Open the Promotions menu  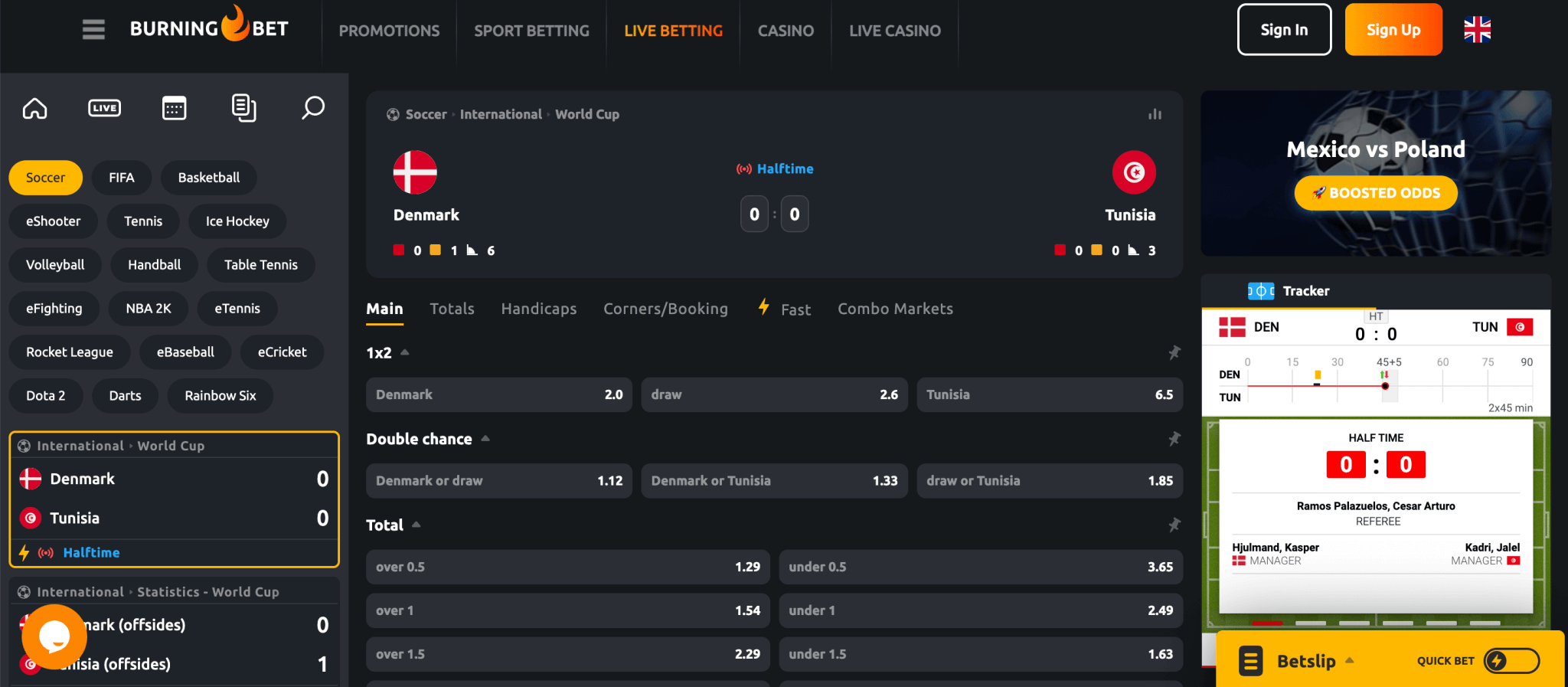point(389,31)
